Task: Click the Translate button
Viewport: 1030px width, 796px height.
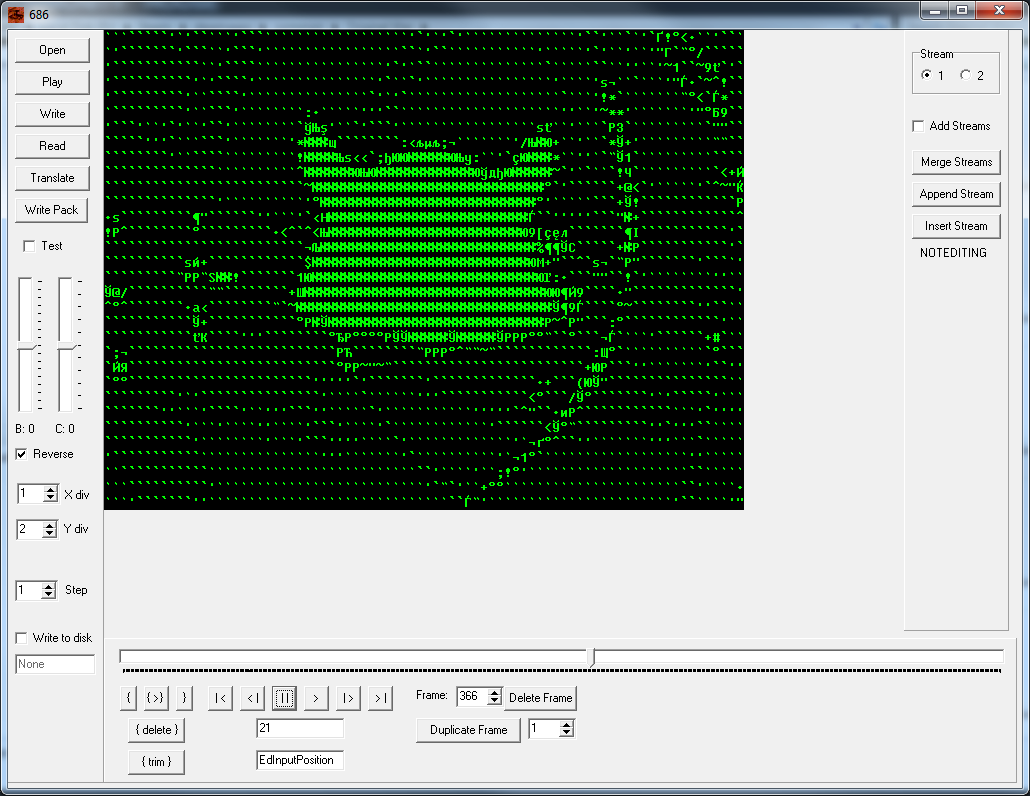Action: (x=52, y=178)
